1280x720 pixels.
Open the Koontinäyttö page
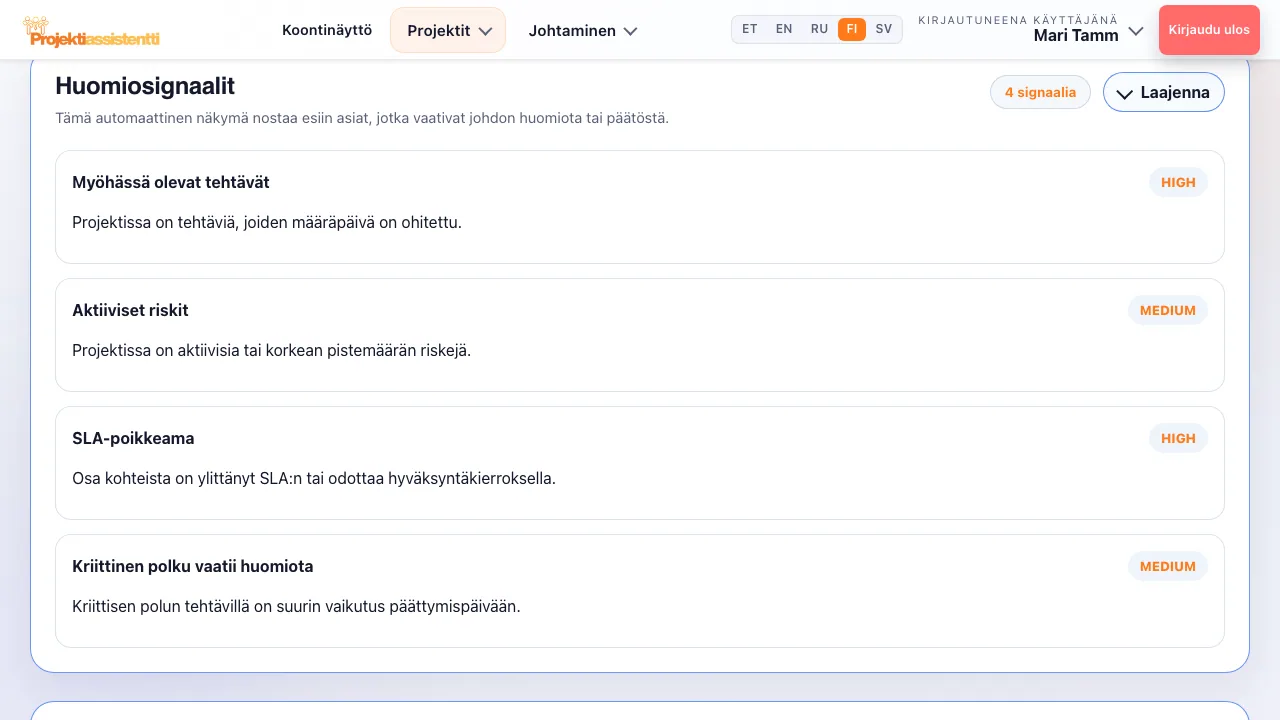click(327, 30)
